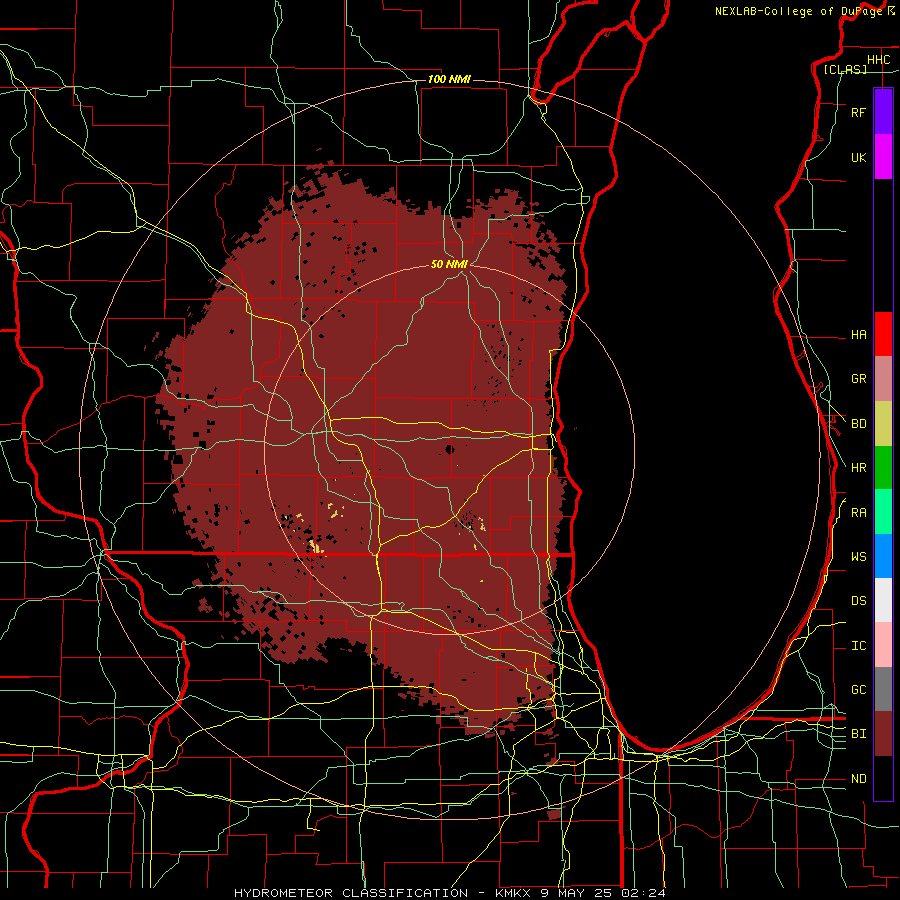This screenshot has width=900, height=900.
Task: Click the BI dark red legend swatch
Action: (x=883, y=734)
